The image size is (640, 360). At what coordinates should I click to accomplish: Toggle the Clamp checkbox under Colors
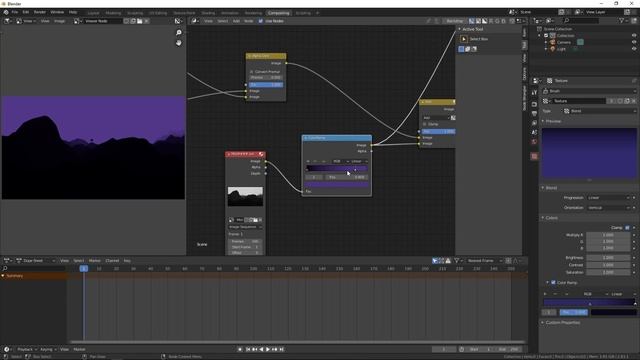627,227
